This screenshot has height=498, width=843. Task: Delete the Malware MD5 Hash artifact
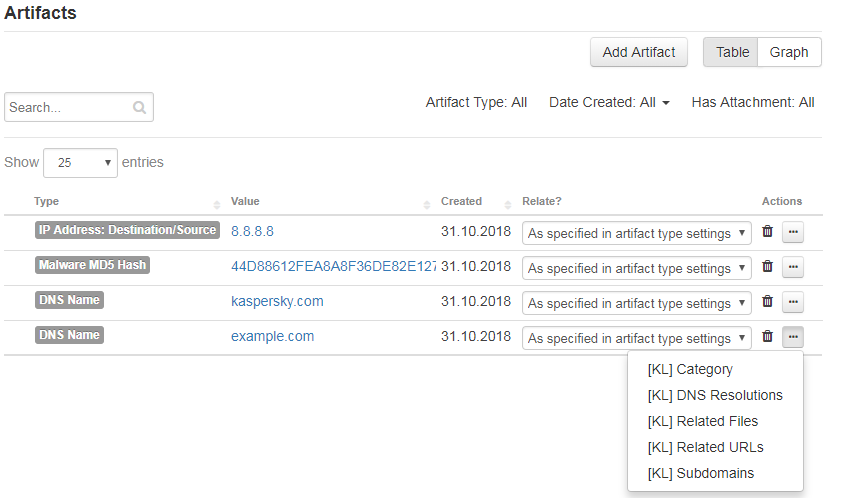point(767,266)
